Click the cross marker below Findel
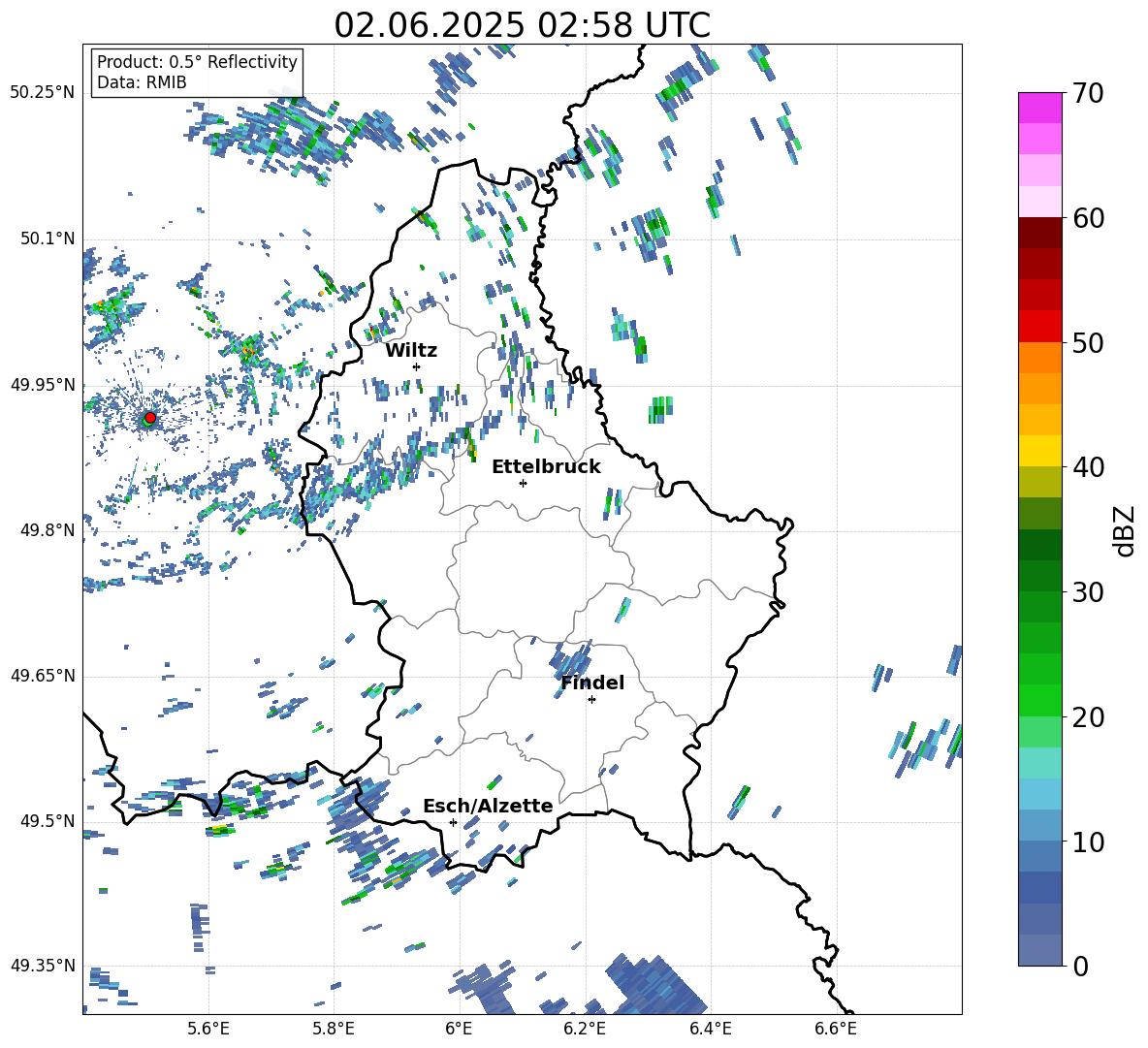The width and height of the screenshot is (1148, 1048). point(591,700)
